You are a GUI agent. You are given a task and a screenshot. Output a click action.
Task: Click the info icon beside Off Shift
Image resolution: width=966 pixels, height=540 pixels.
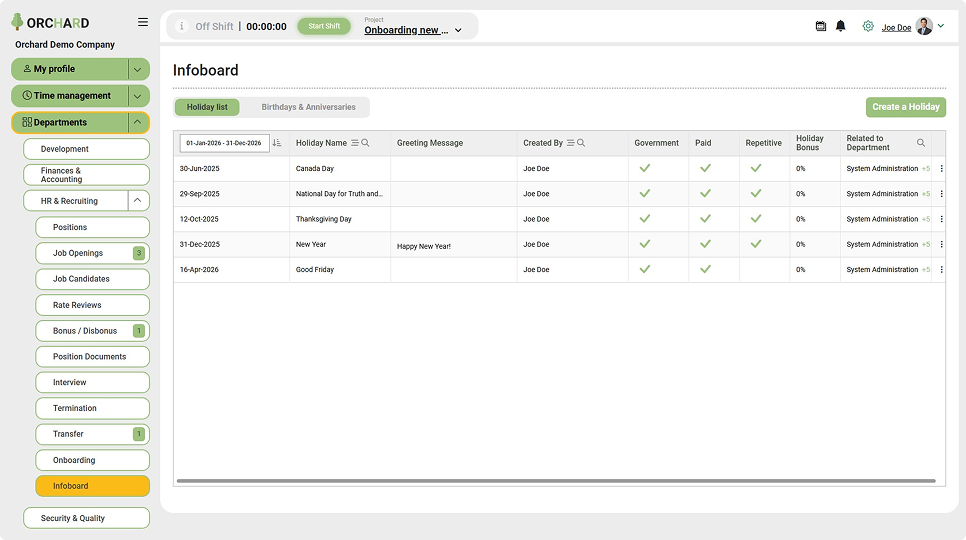pos(181,26)
